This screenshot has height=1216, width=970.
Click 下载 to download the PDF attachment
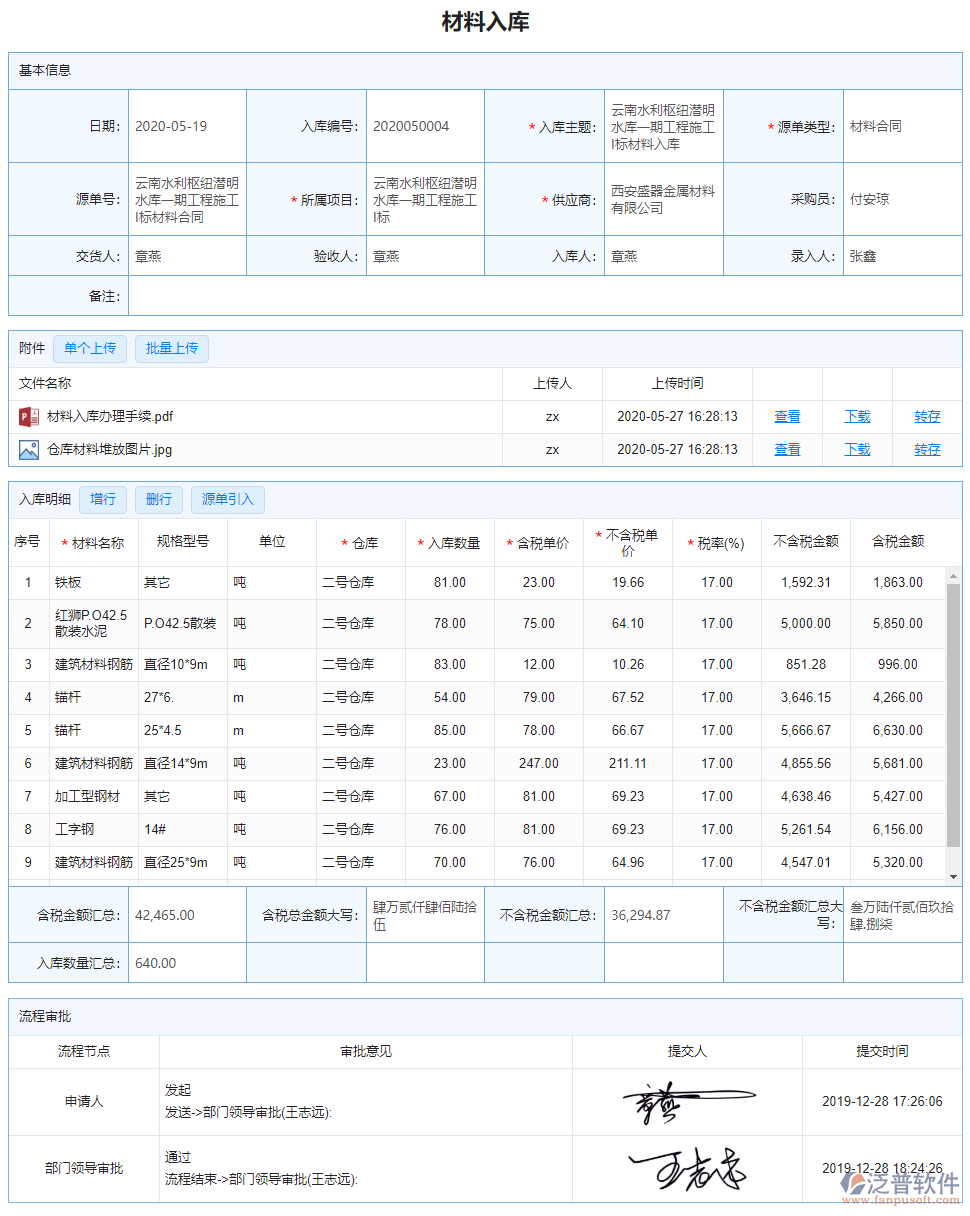pos(857,416)
